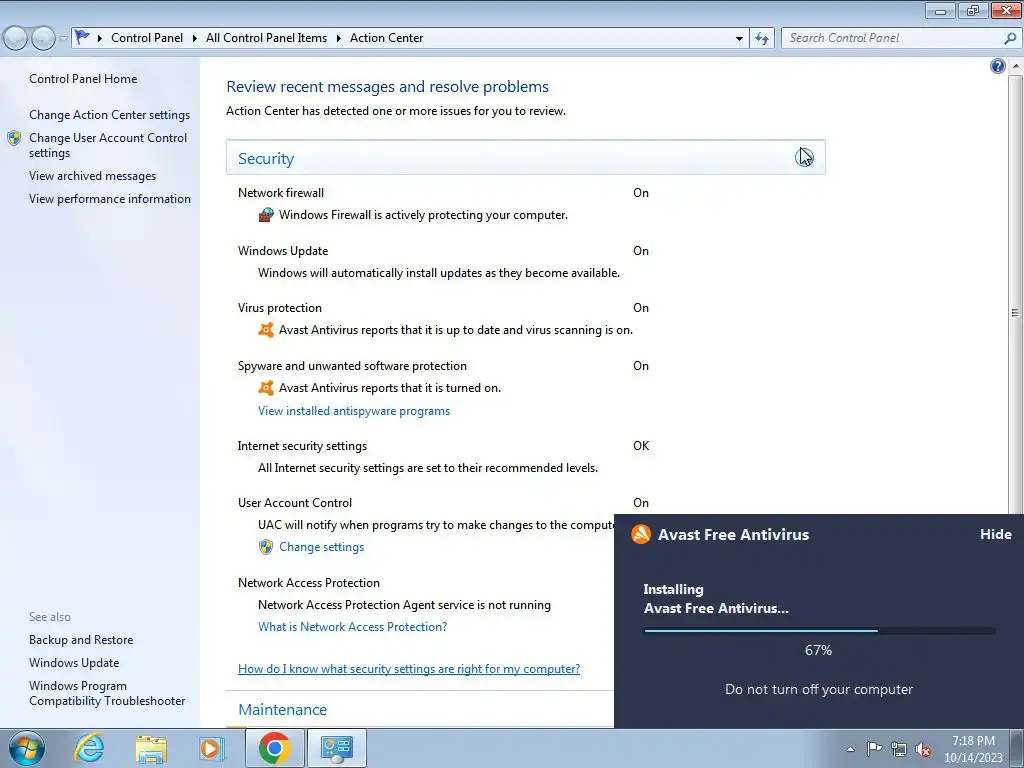Open View installed antispyware programs link

354,411
